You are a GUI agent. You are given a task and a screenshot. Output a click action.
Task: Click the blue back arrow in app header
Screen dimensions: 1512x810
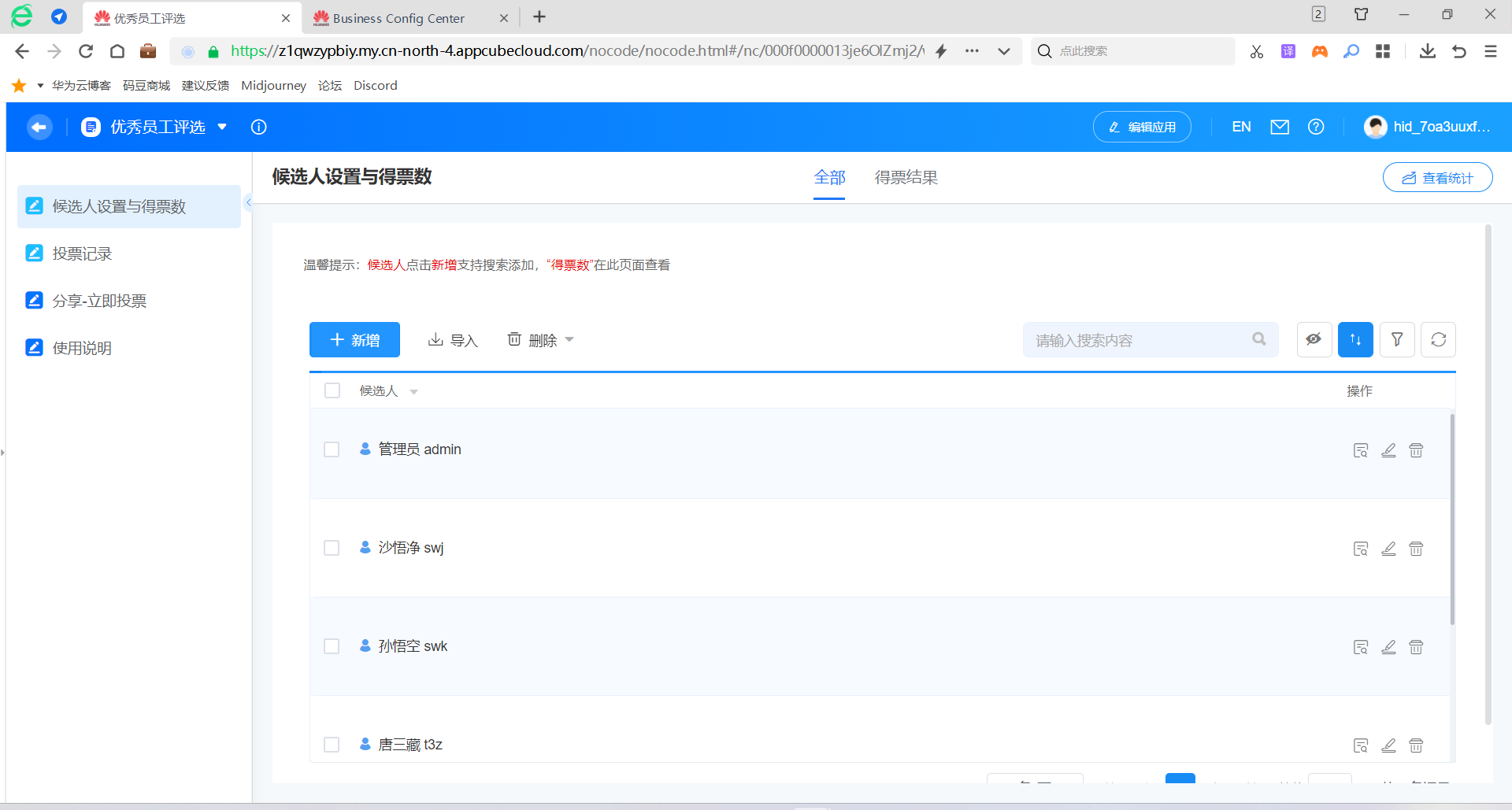tap(39, 127)
